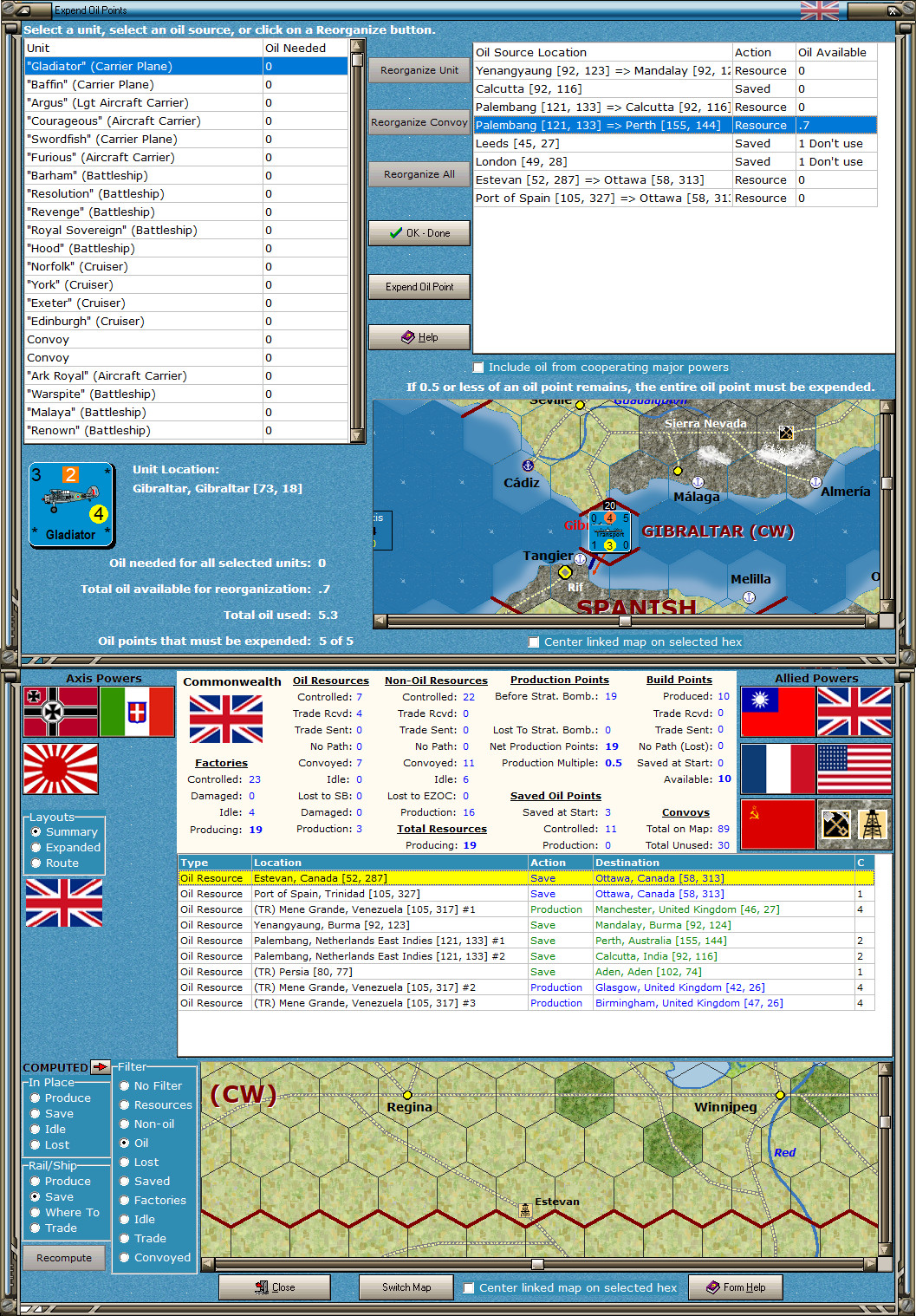
Task: Click the Málaga port marker on map
Action: click(698, 482)
